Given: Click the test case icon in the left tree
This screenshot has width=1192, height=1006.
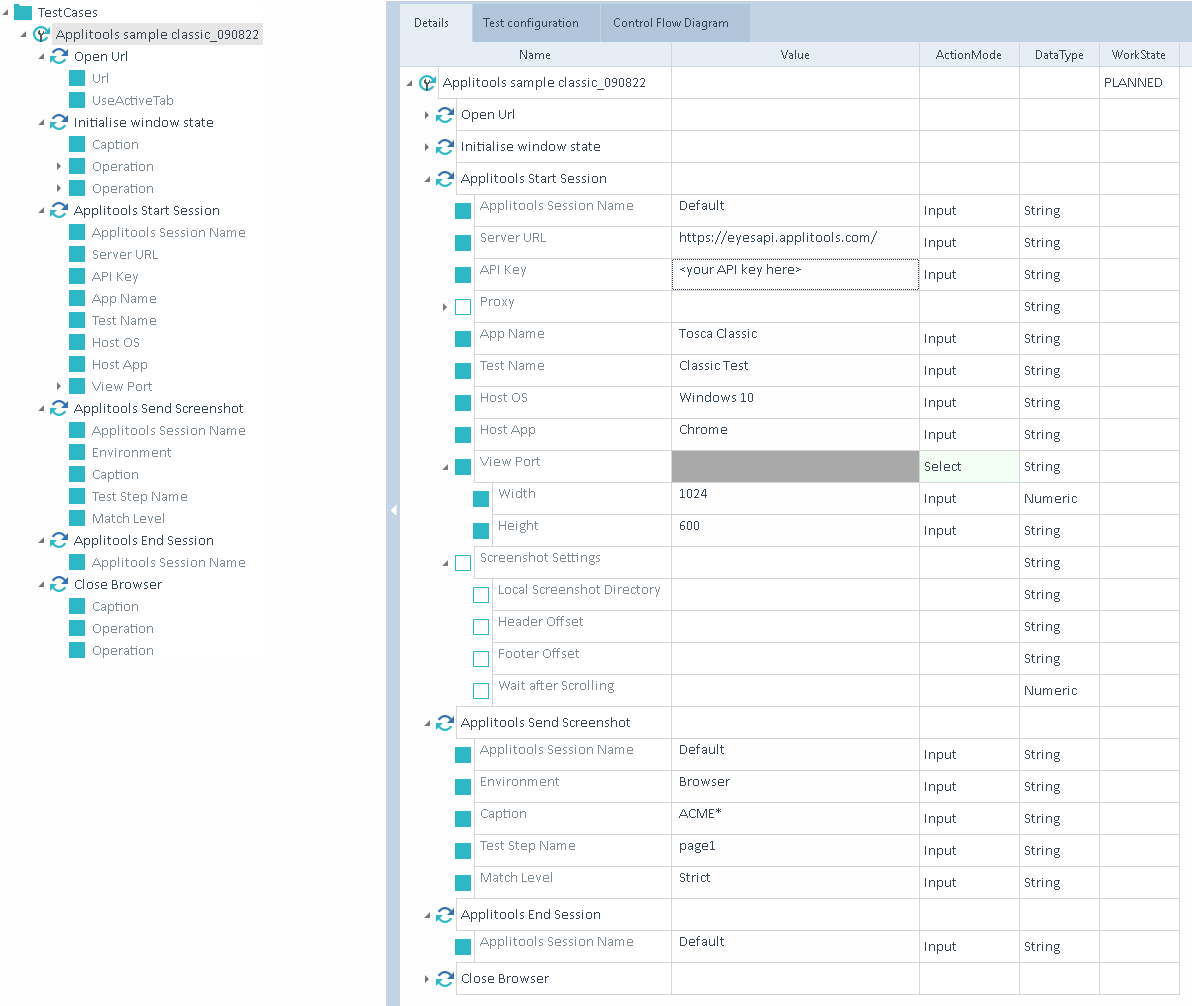Looking at the screenshot, I should tap(41, 34).
